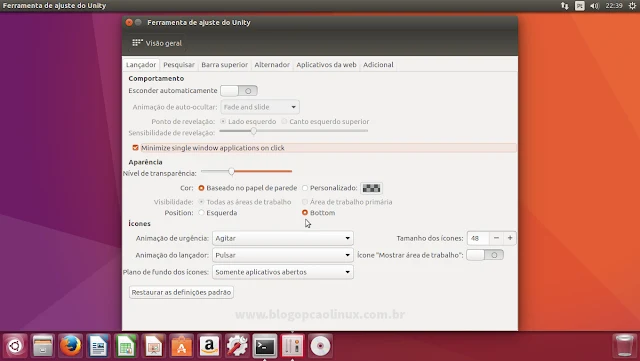
Task: Click the 22:39 clock indicator
Action: 614,6
